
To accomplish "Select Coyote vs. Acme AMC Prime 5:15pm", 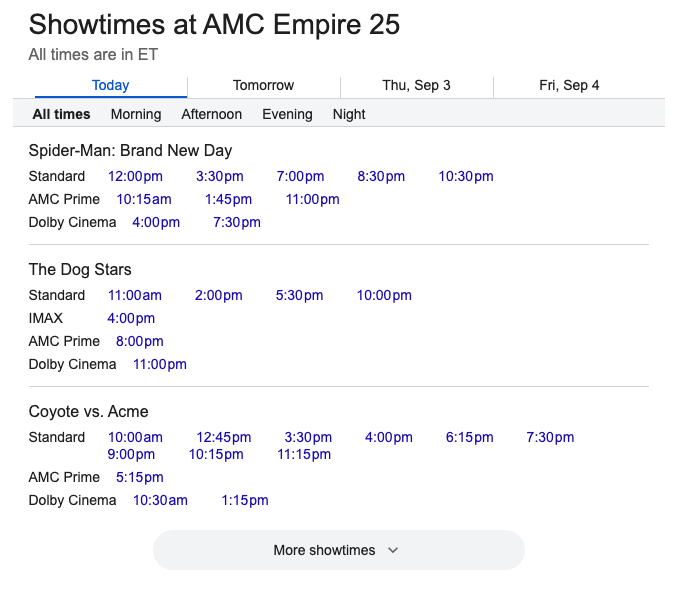I will pos(139,477).
